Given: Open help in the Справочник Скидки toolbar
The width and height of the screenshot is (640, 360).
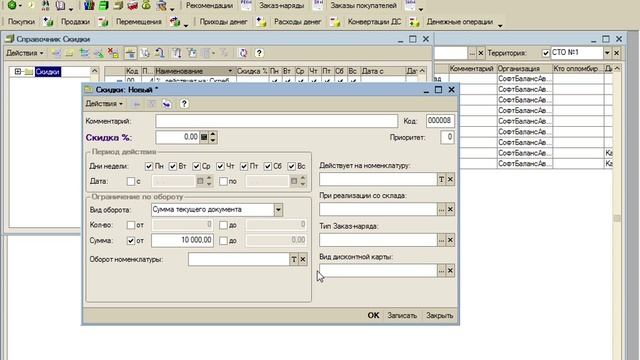Looking at the screenshot, I should tap(259, 53).
